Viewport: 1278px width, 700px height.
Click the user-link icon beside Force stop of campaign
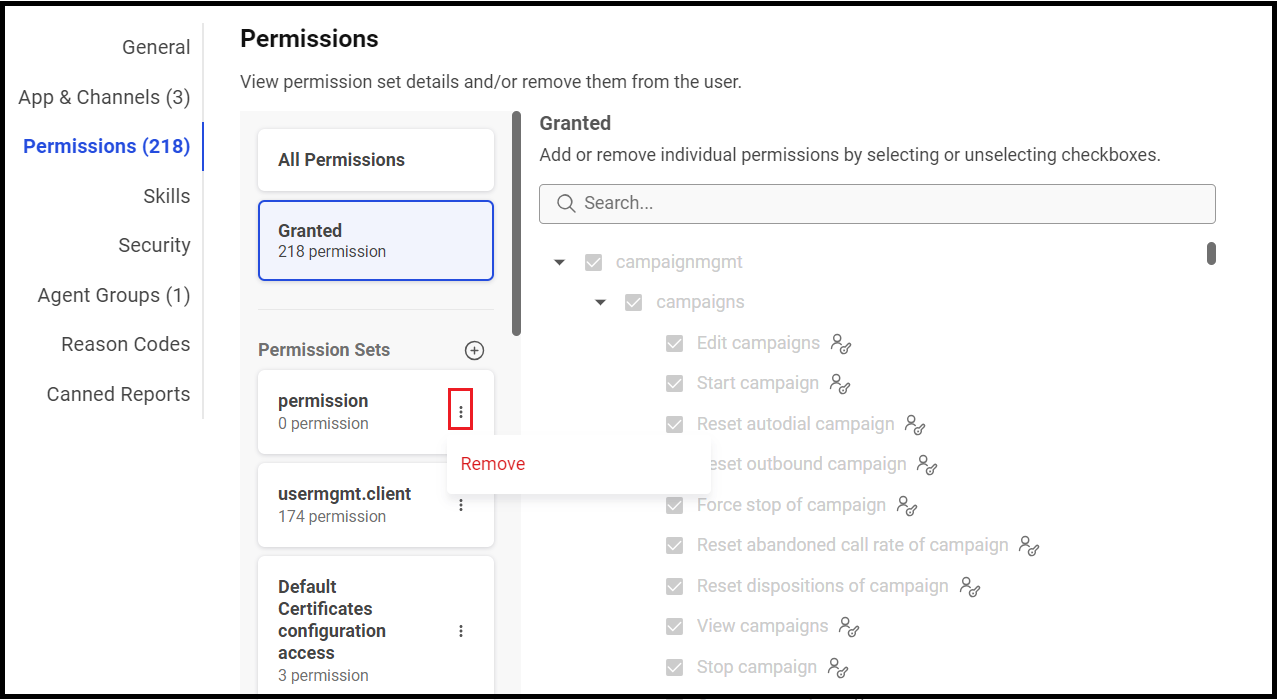tap(906, 506)
